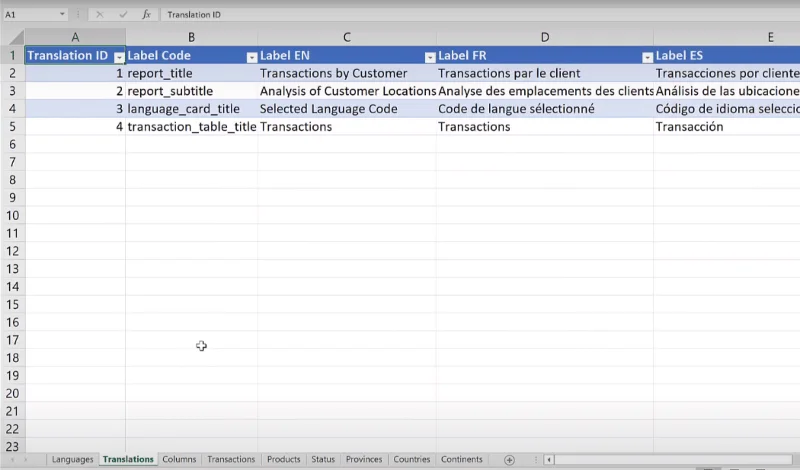Select row 12 header

pos(12,251)
